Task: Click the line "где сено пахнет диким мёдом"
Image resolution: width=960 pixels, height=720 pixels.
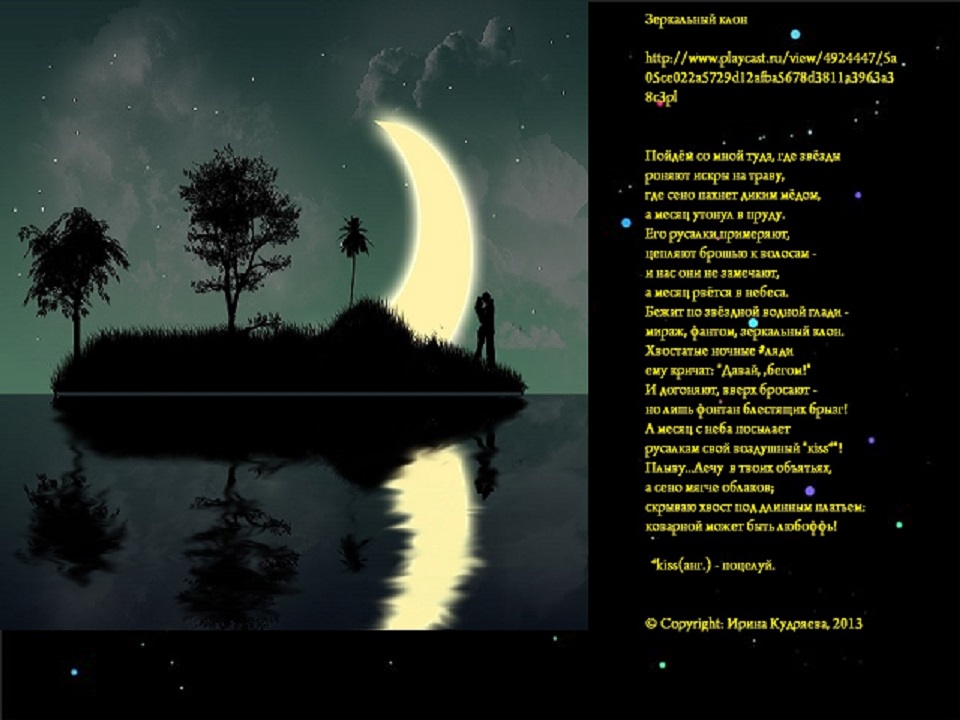Action: [x=732, y=195]
